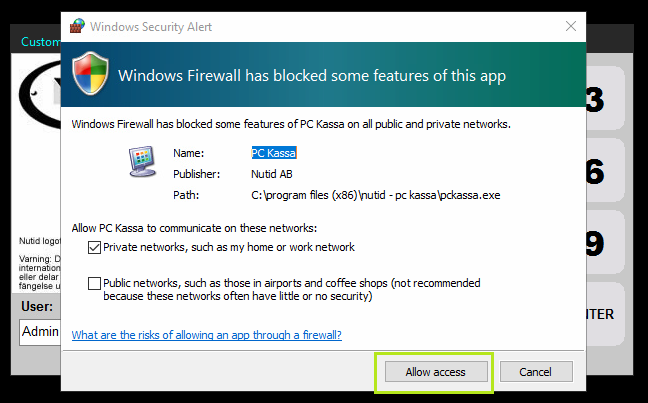
Task: Click the highlighted PC Kassa name field
Action: 274,153
